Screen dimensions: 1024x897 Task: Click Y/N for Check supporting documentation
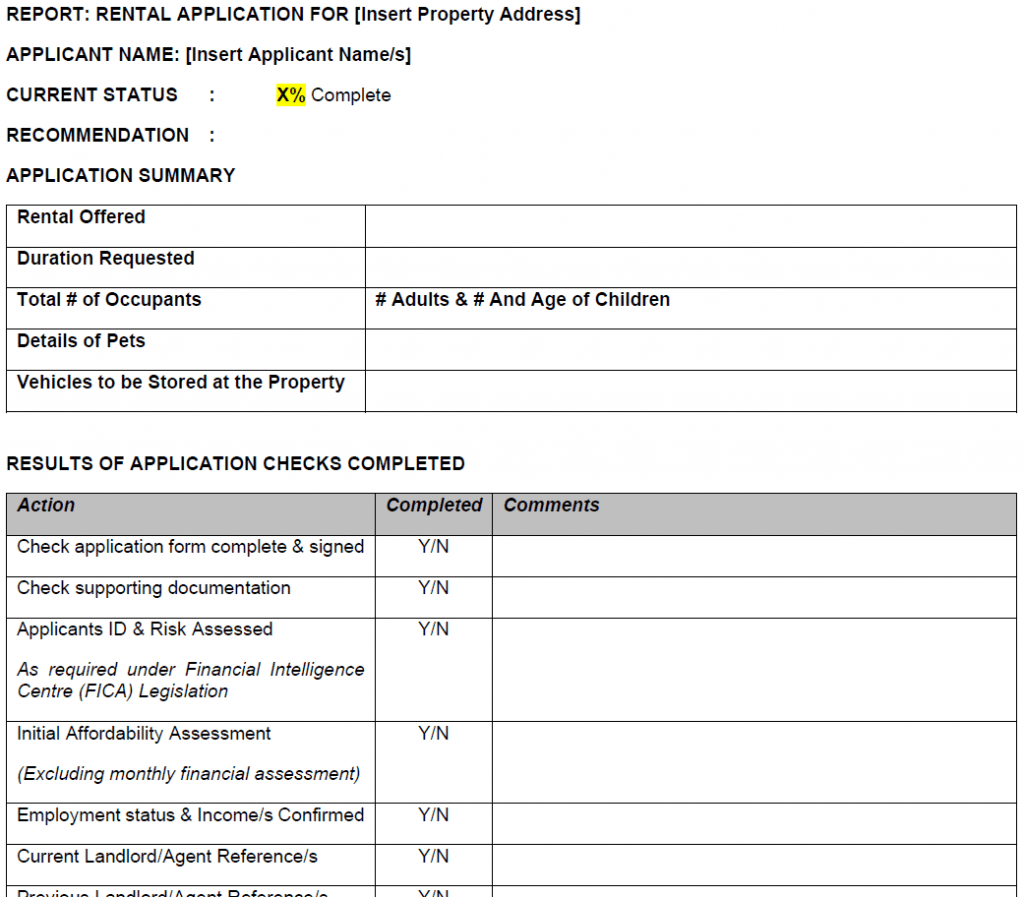(434, 588)
